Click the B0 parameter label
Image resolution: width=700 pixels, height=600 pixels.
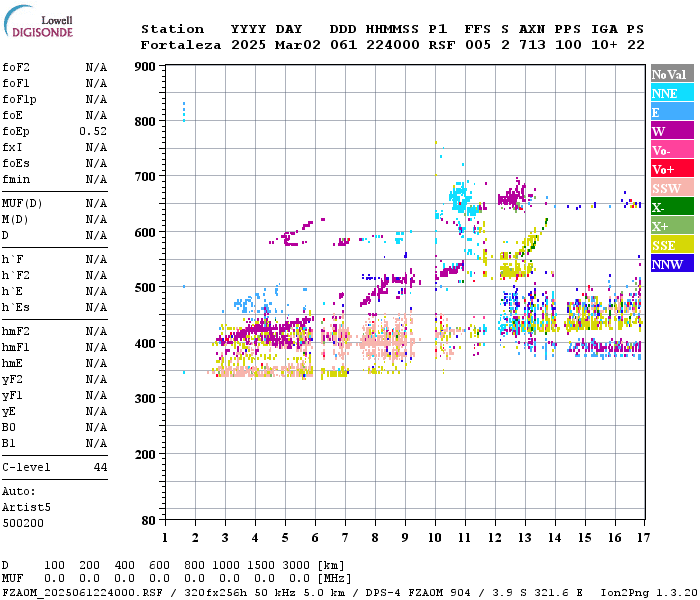(9, 427)
